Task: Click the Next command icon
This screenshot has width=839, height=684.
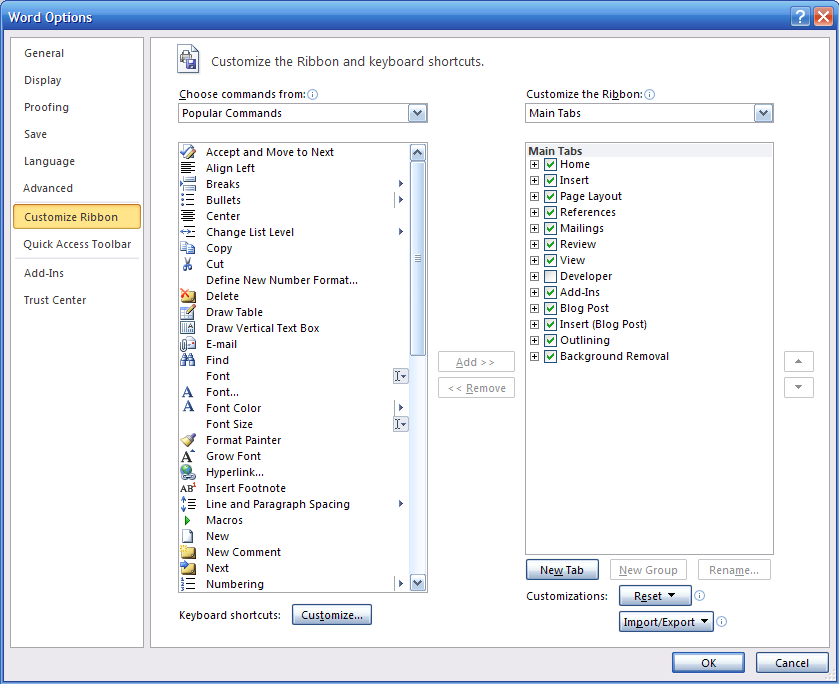Action: [x=188, y=568]
